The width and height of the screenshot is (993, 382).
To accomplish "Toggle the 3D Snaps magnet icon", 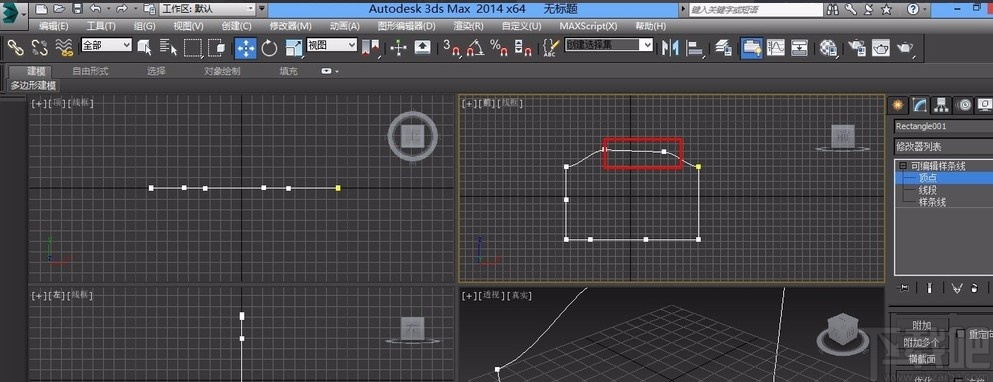I will [x=451, y=48].
